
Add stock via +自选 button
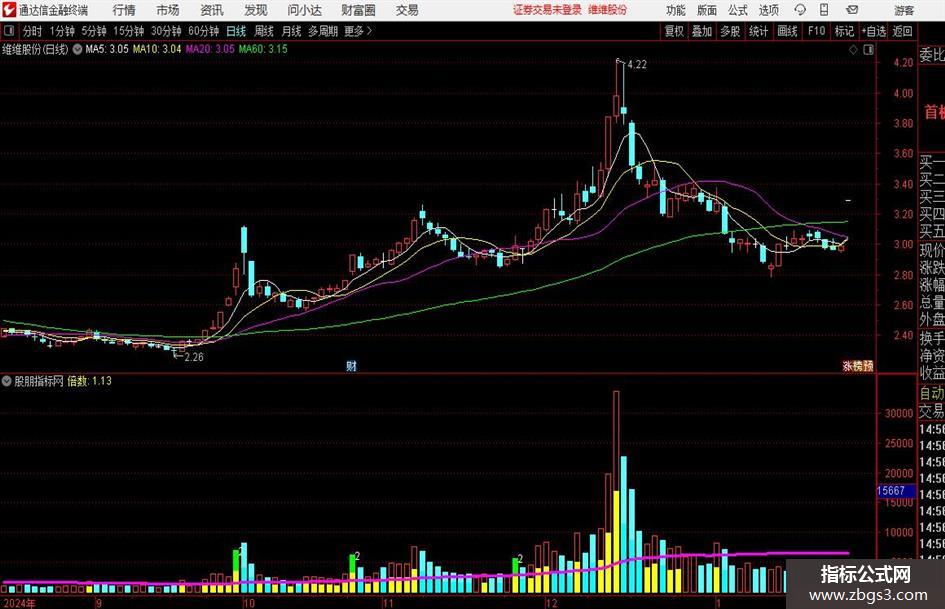click(874, 31)
